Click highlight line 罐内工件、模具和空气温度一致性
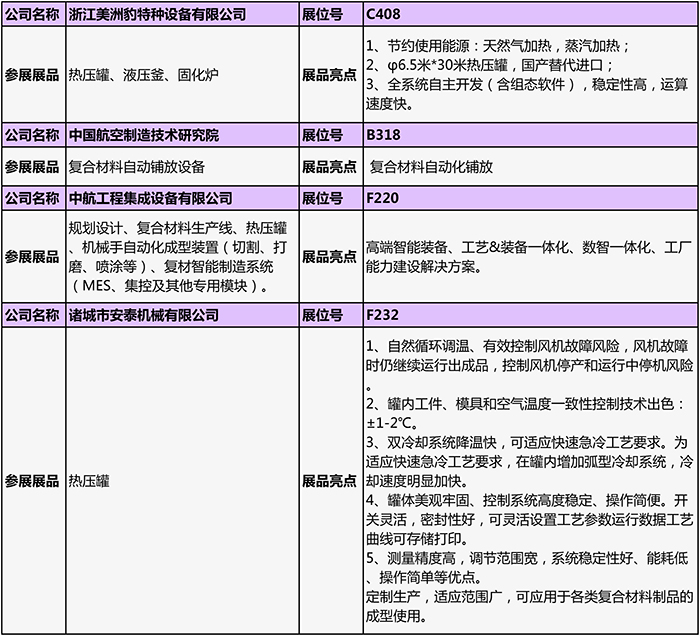Image resolution: width=700 pixels, height=636 pixels. (525, 404)
